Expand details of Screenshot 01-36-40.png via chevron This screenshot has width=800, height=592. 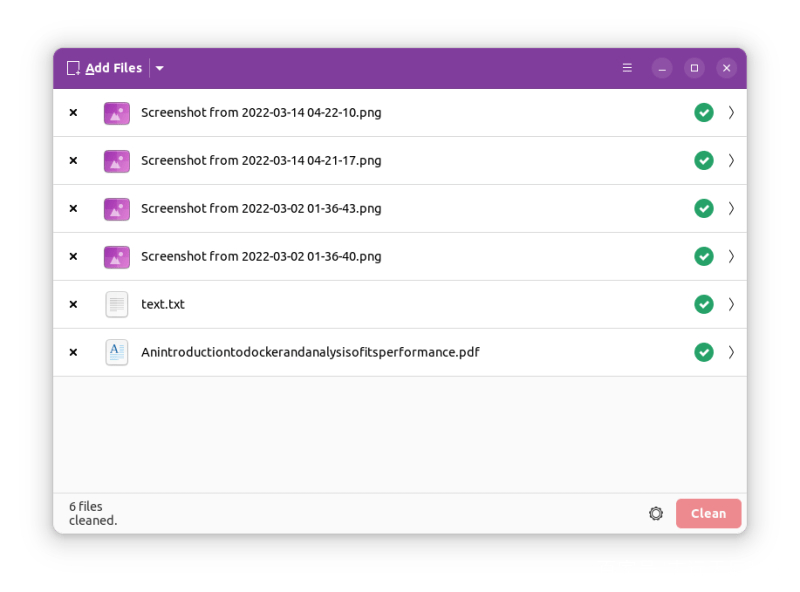731,256
